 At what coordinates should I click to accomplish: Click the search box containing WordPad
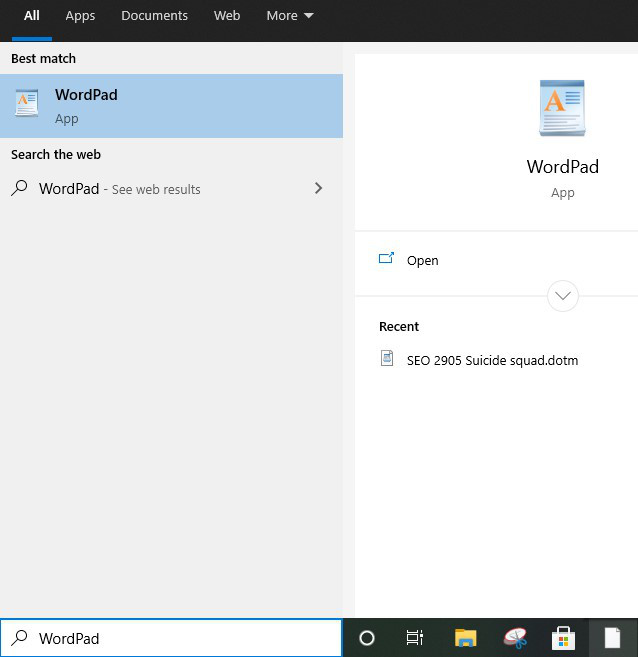pos(180,638)
